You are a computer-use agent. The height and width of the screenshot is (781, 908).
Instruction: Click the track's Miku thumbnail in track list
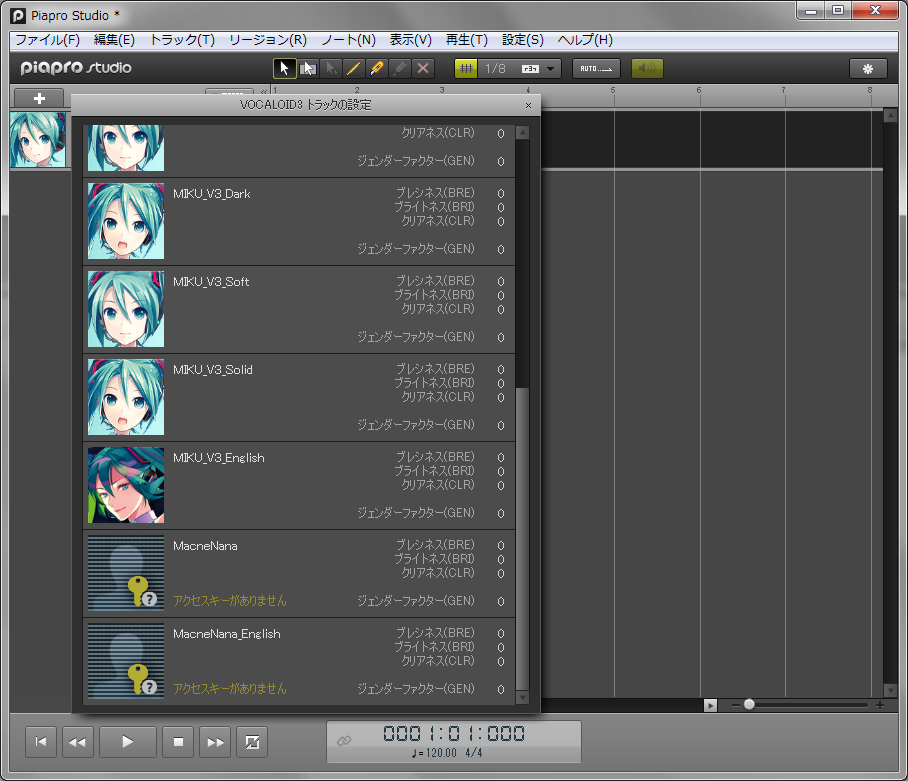pos(38,140)
